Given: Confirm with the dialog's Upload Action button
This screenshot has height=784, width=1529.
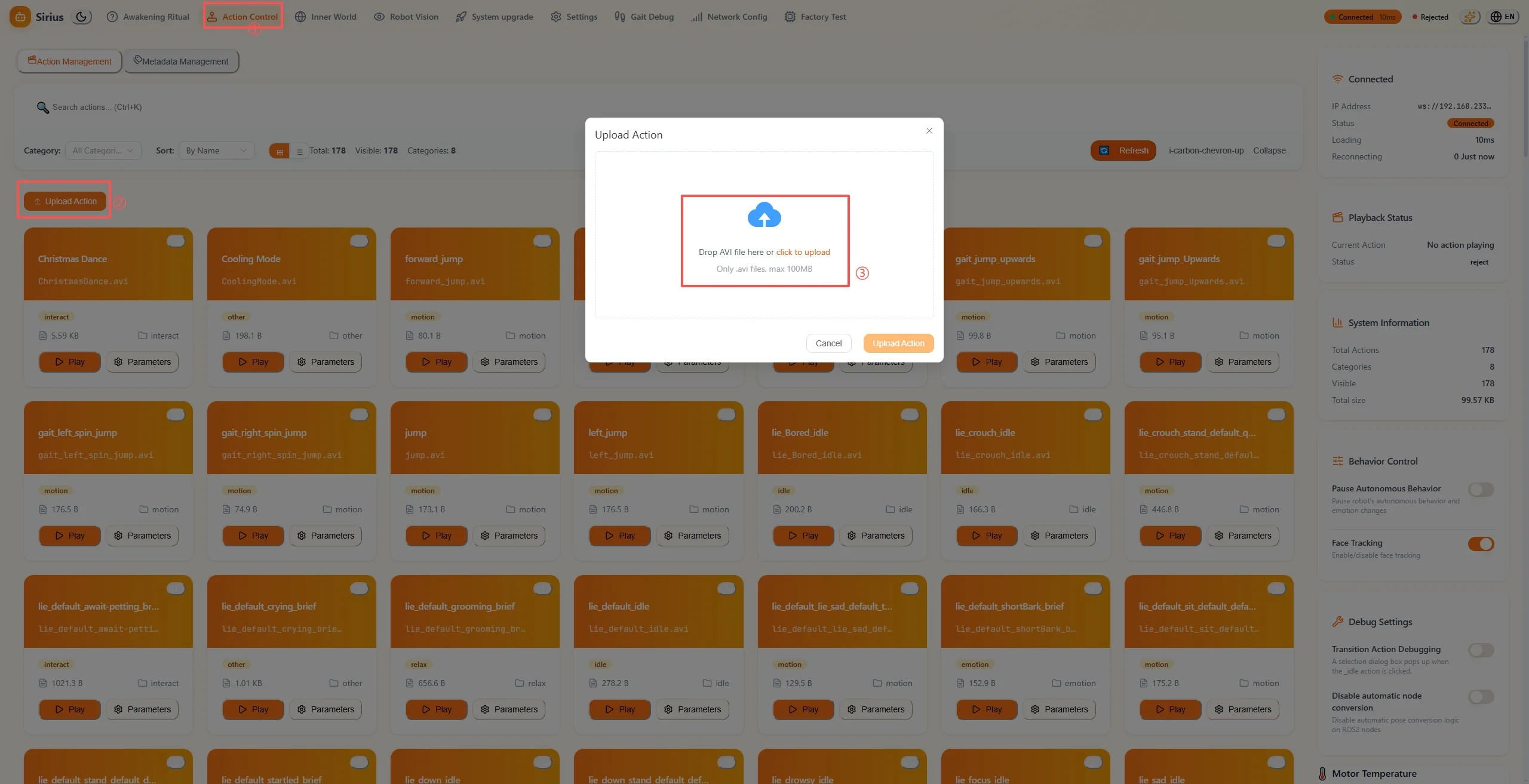Looking at the screenshot, I should pos(898,343).
